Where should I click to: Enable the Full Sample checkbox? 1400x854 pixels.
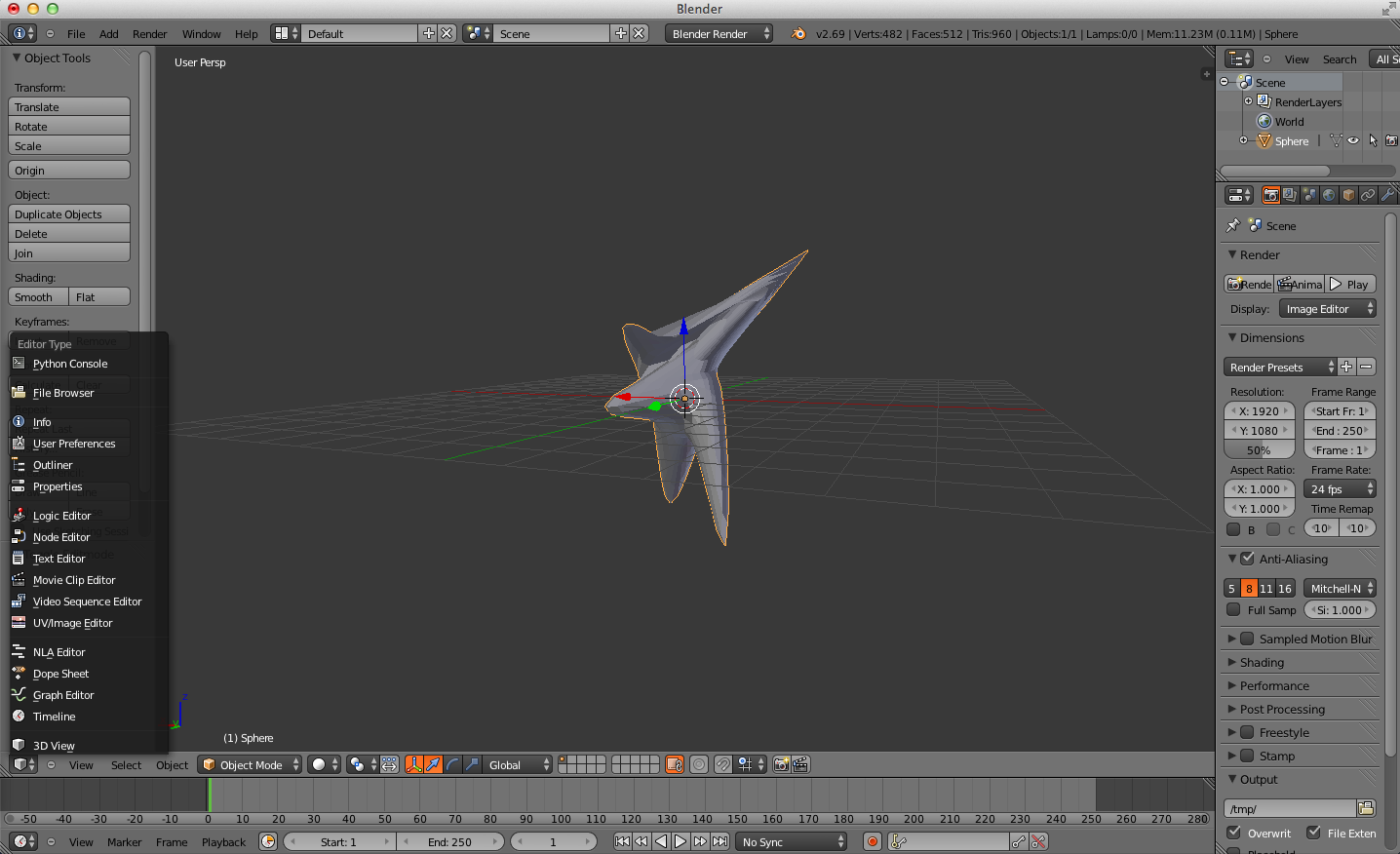point(1233,609)
